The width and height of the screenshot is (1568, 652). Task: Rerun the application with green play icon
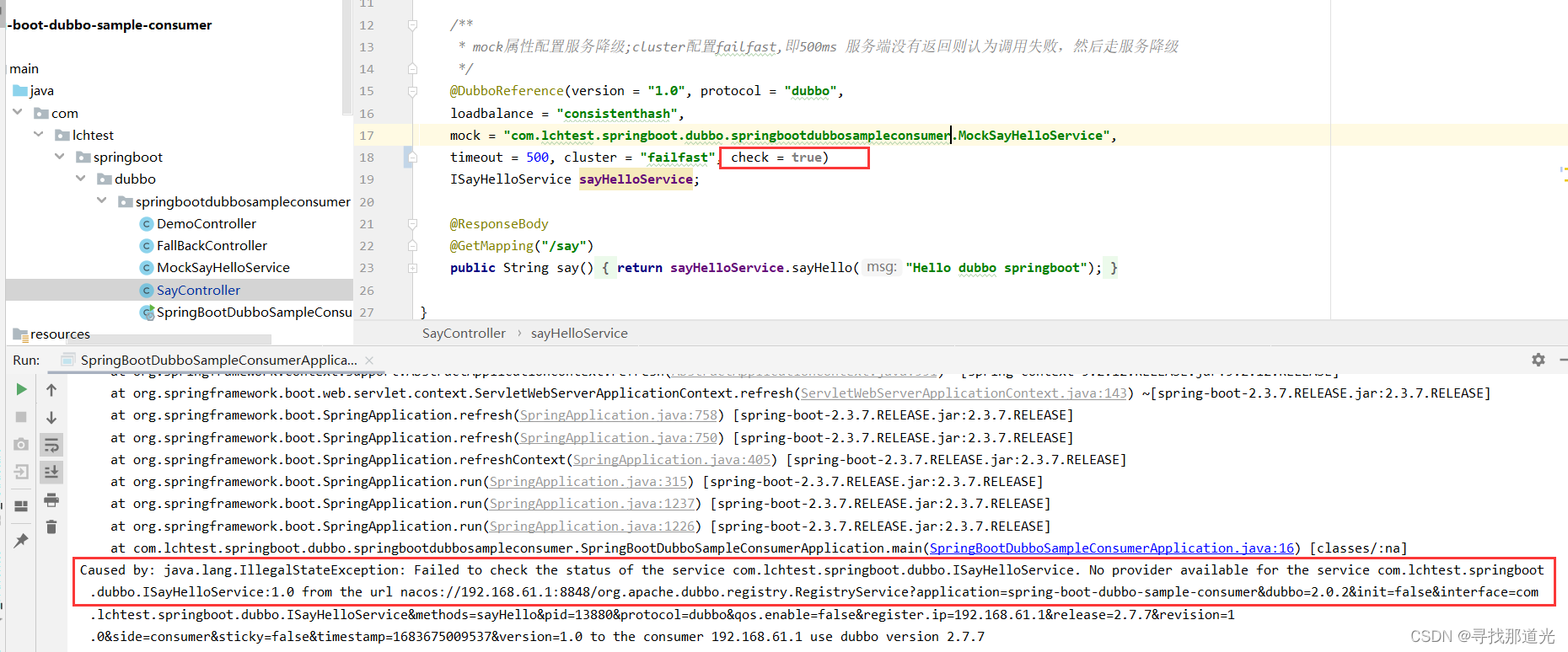pyautogui.click(x=21, y=389)
